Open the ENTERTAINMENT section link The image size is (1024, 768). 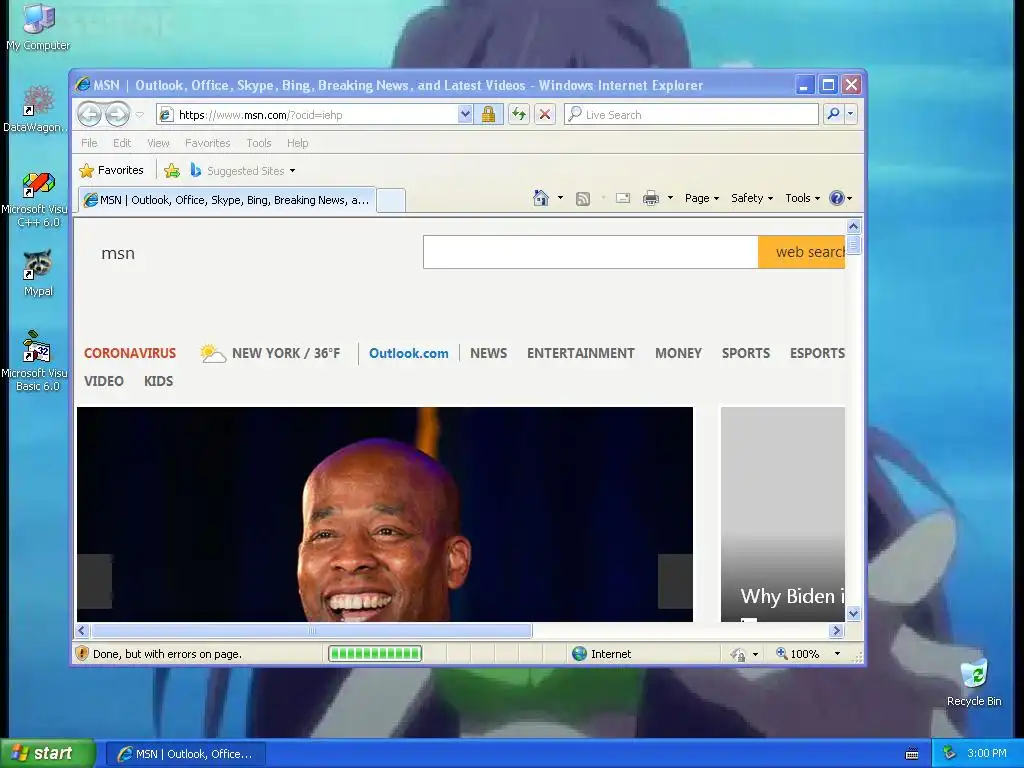[x=581, y=353]
